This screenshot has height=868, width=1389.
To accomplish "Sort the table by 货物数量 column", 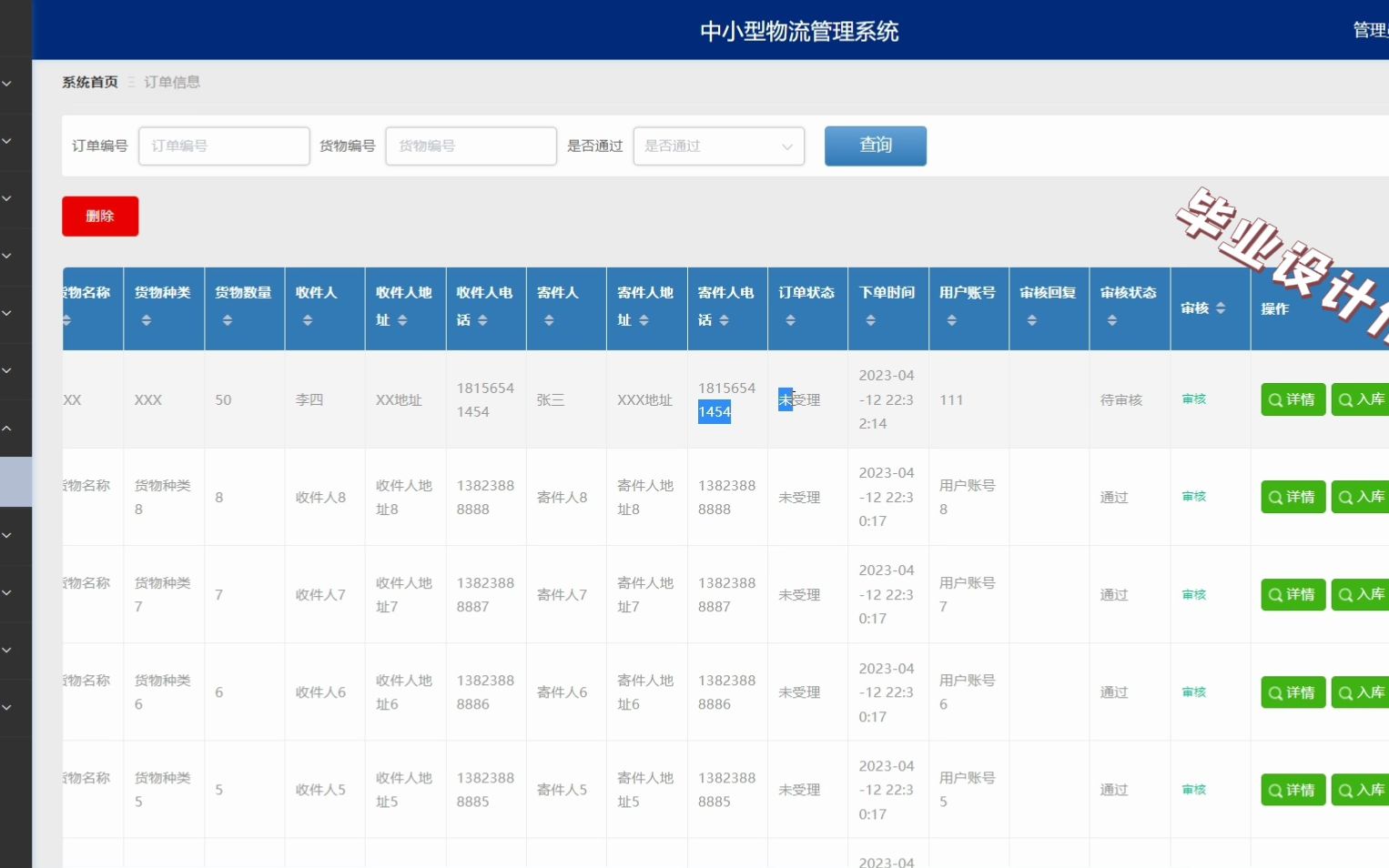I will (225, 319).
